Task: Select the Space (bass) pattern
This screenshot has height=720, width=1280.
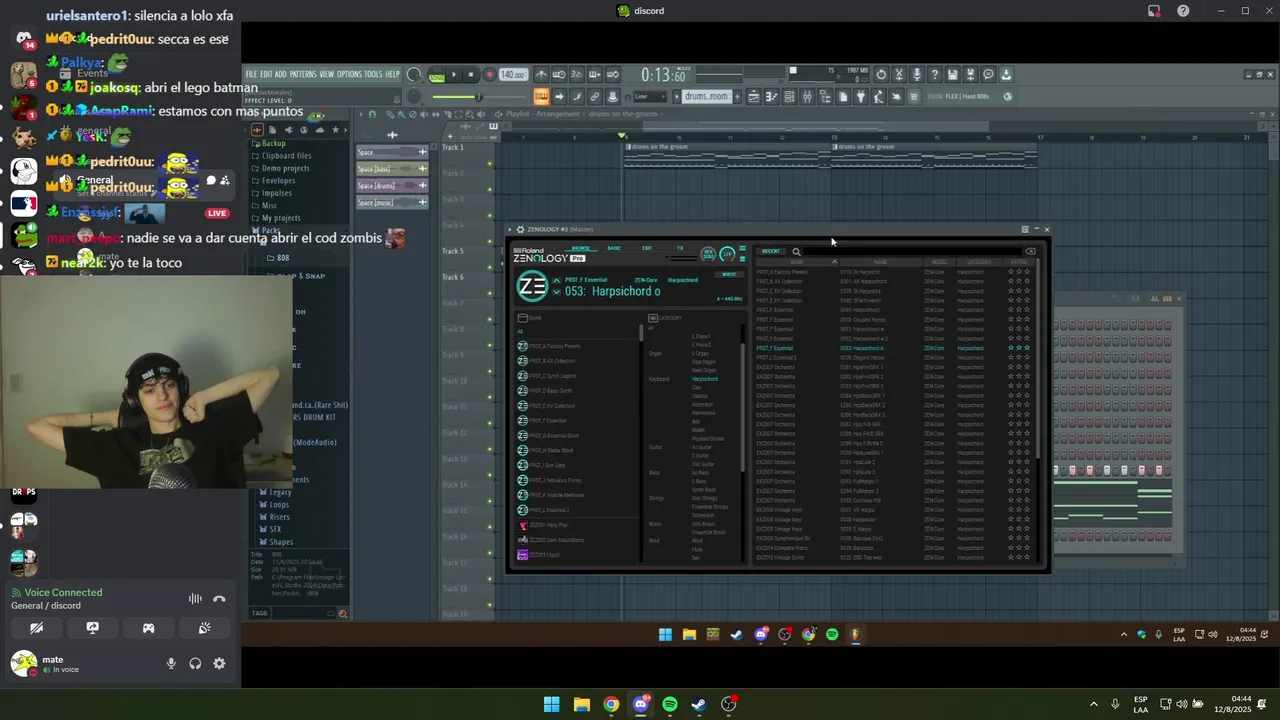Action: click(x=392, y=168)
